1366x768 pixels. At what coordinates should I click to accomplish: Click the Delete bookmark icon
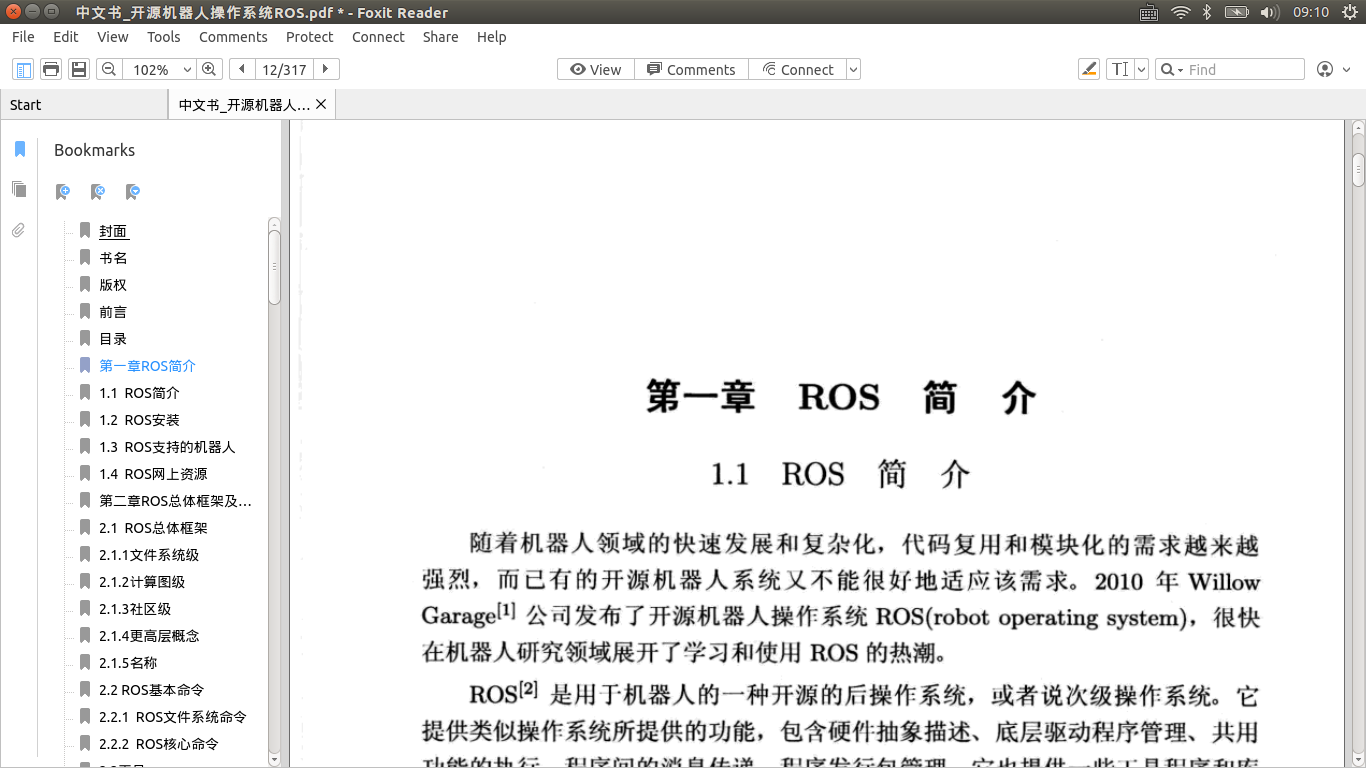[98, 191]
